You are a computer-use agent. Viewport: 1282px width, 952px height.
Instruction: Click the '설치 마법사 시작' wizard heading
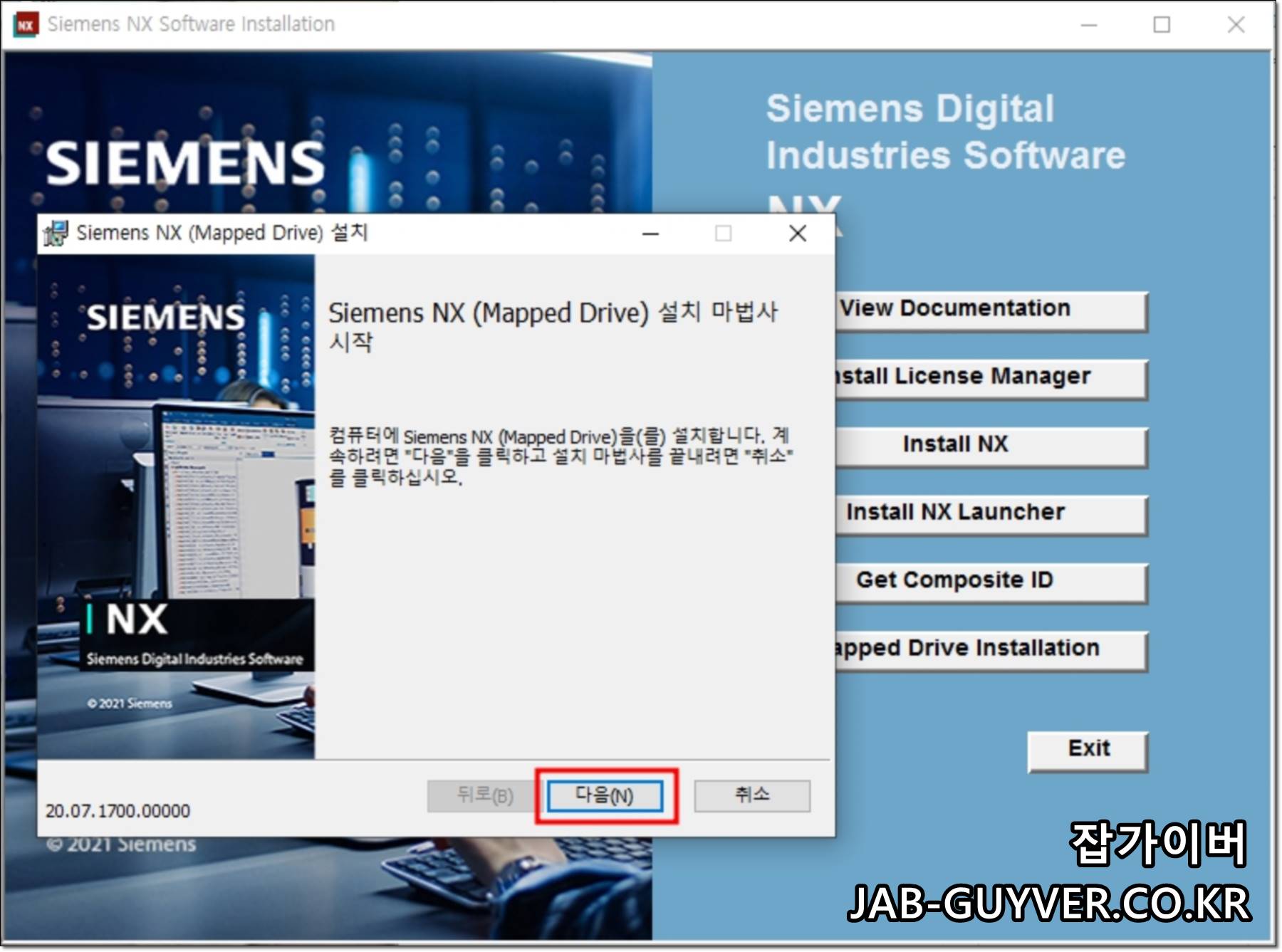553,326
